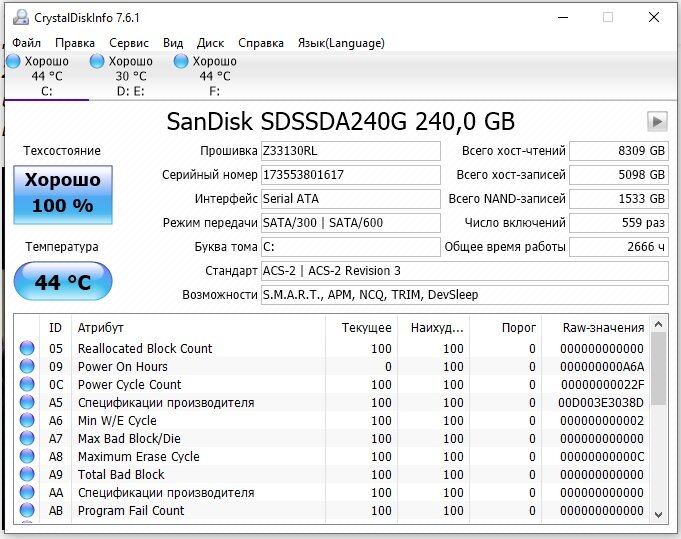Click raw value 00000000A6A
This screenshot has height=539, width=681.
(x=602, y=367)
